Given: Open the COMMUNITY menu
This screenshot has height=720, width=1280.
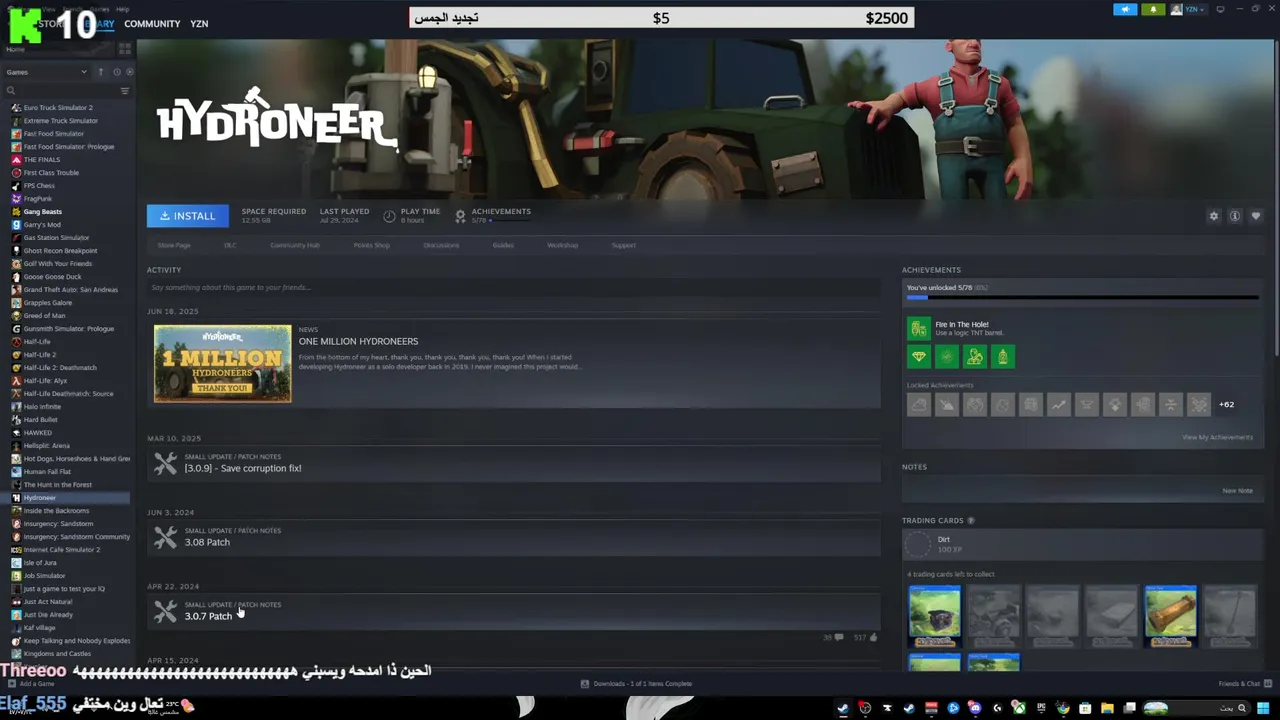Looking at the screenshot, I should (x=152, y=24).
